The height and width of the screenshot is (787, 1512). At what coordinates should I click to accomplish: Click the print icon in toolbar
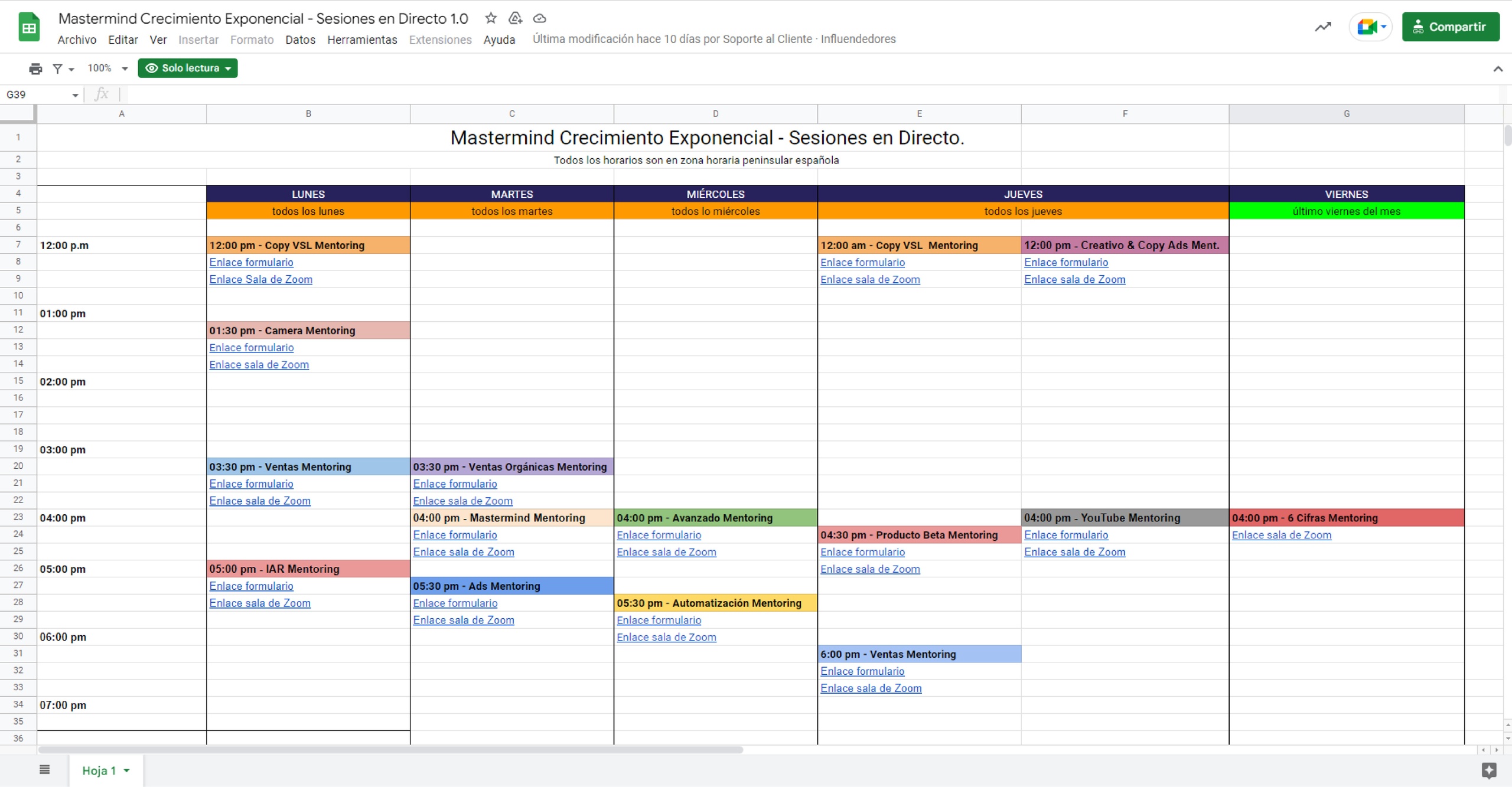click(x=35, y=68)
